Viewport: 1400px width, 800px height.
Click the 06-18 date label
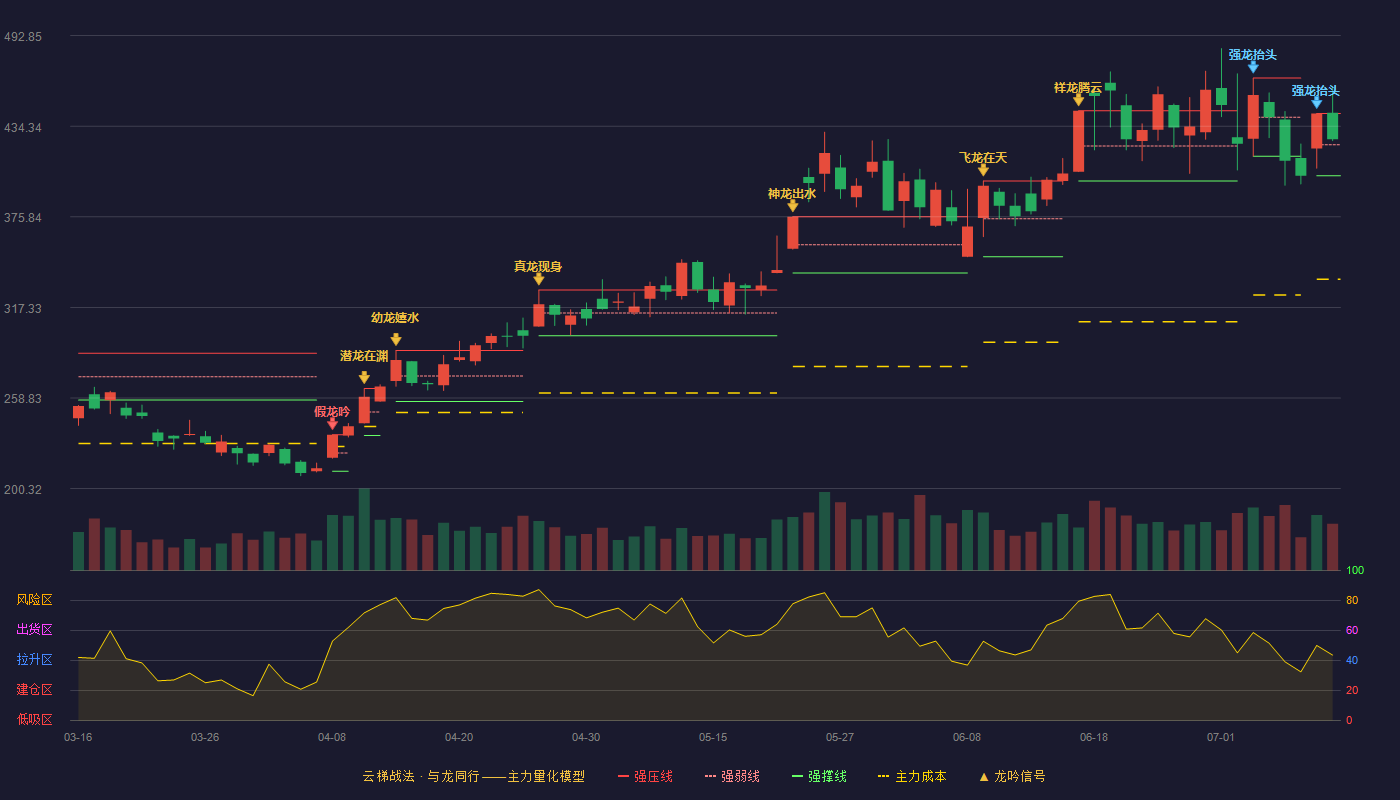click(1094, 737)
